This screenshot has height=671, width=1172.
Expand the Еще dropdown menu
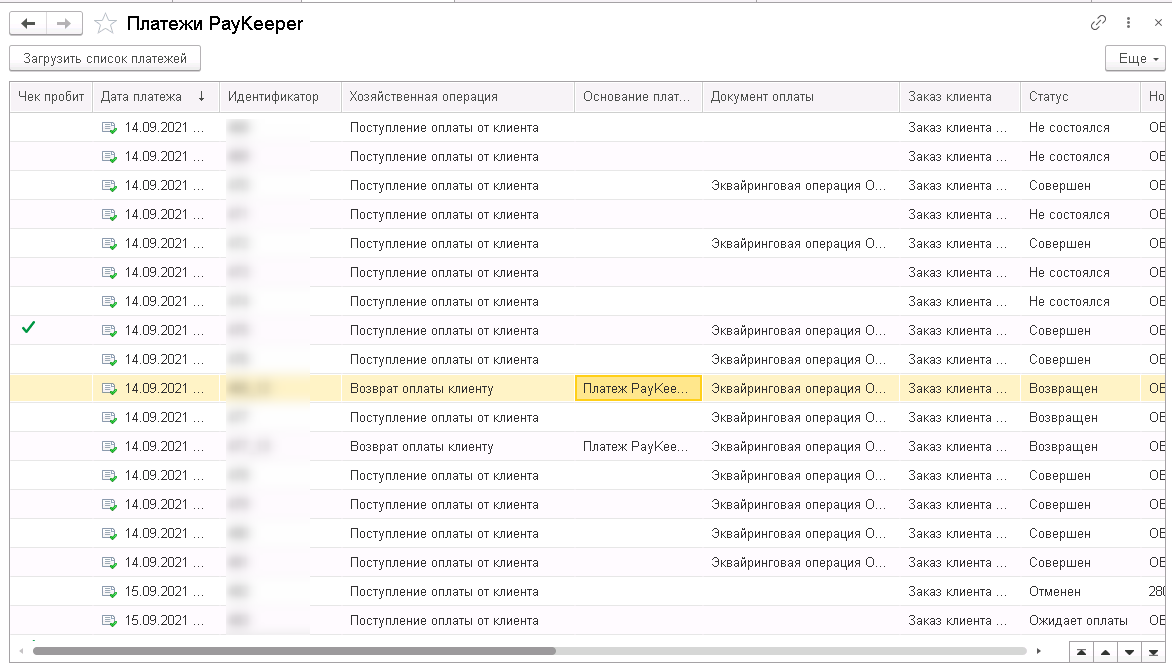[x=1136, y=59]
